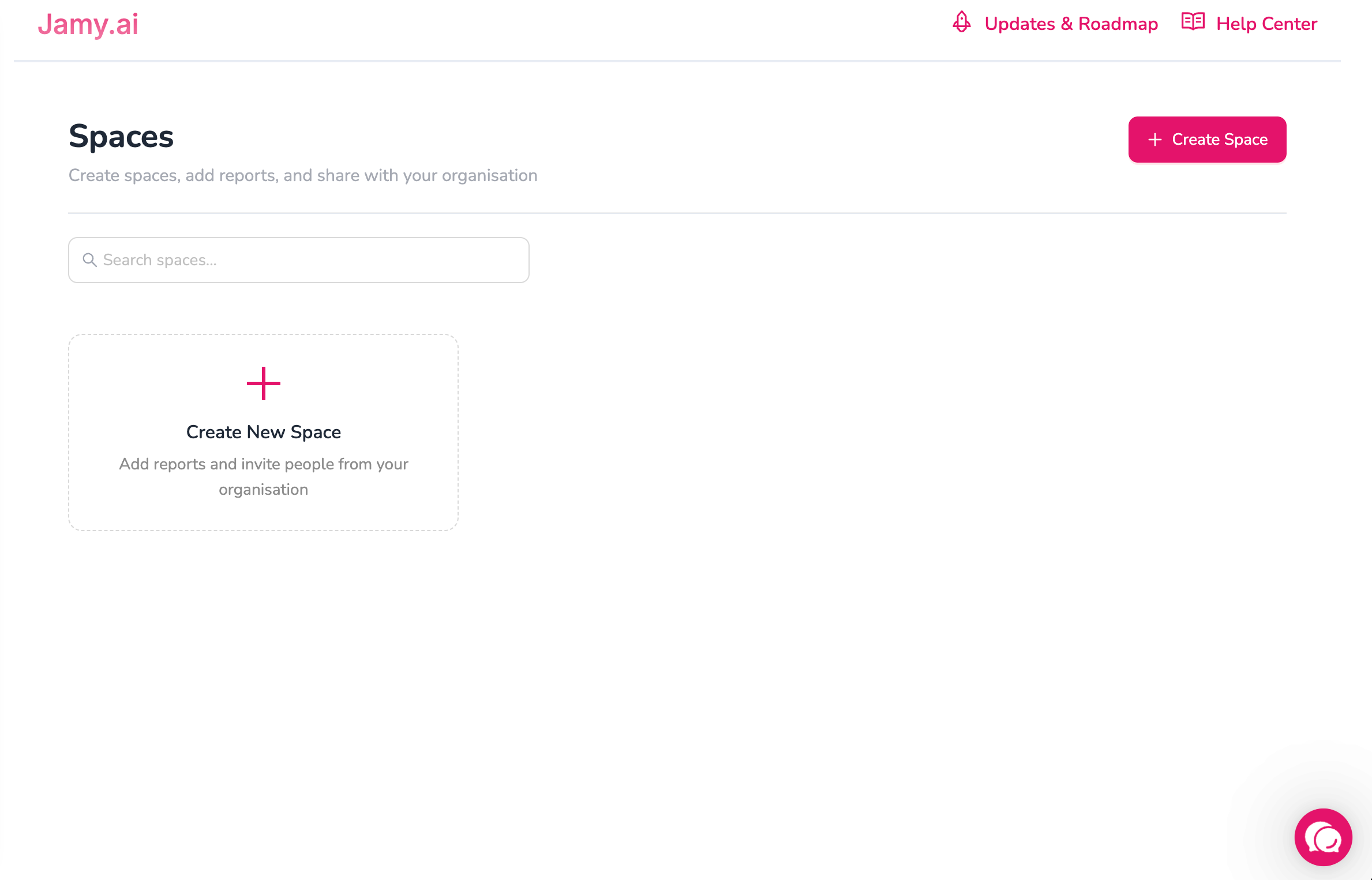This screenshot has width=1372, height=880.
Task: Click the Roadmap word in top navigation
Action: [1118, 24]
